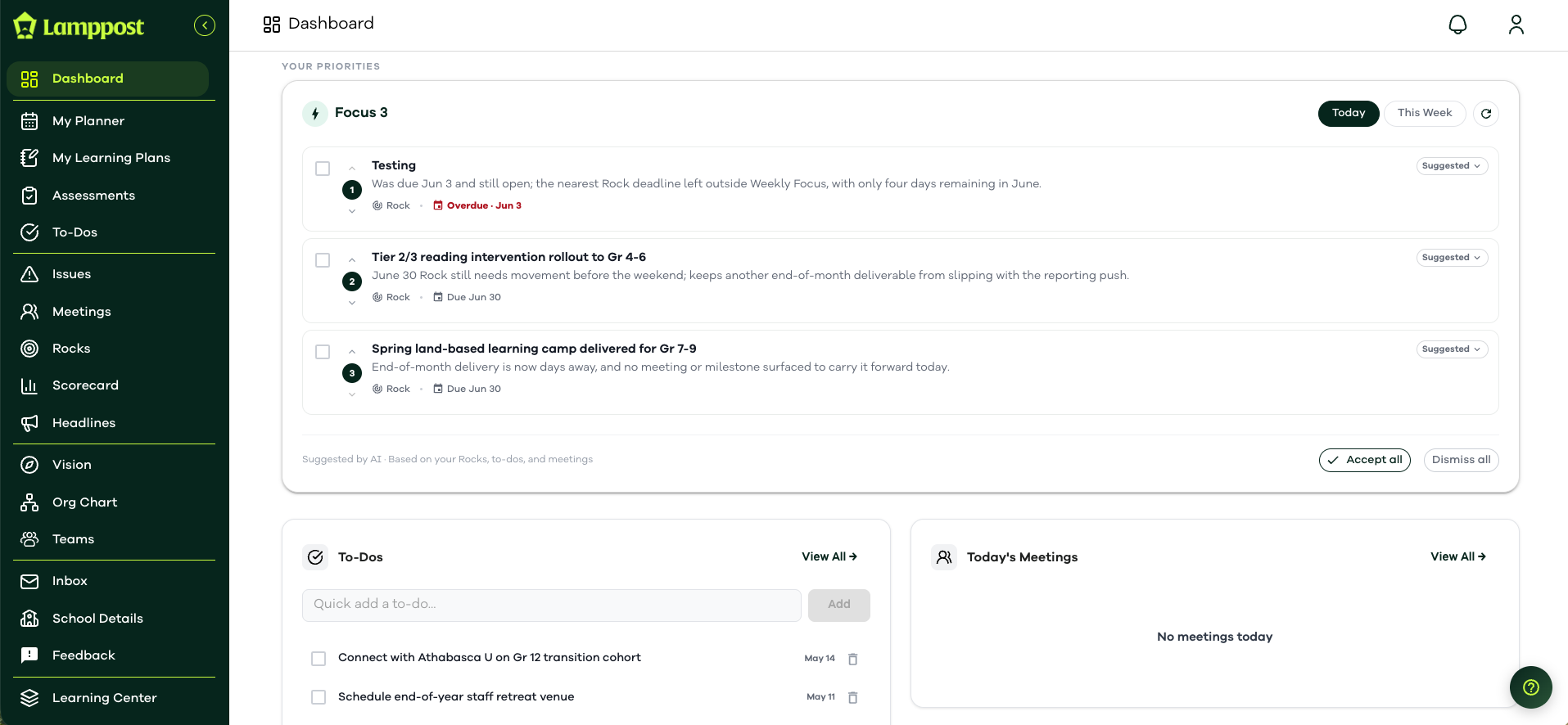The height and width of the screenshot is (725, 1568).
Task: Accept all suggested priorities
Action: [x=1364, y=460]
